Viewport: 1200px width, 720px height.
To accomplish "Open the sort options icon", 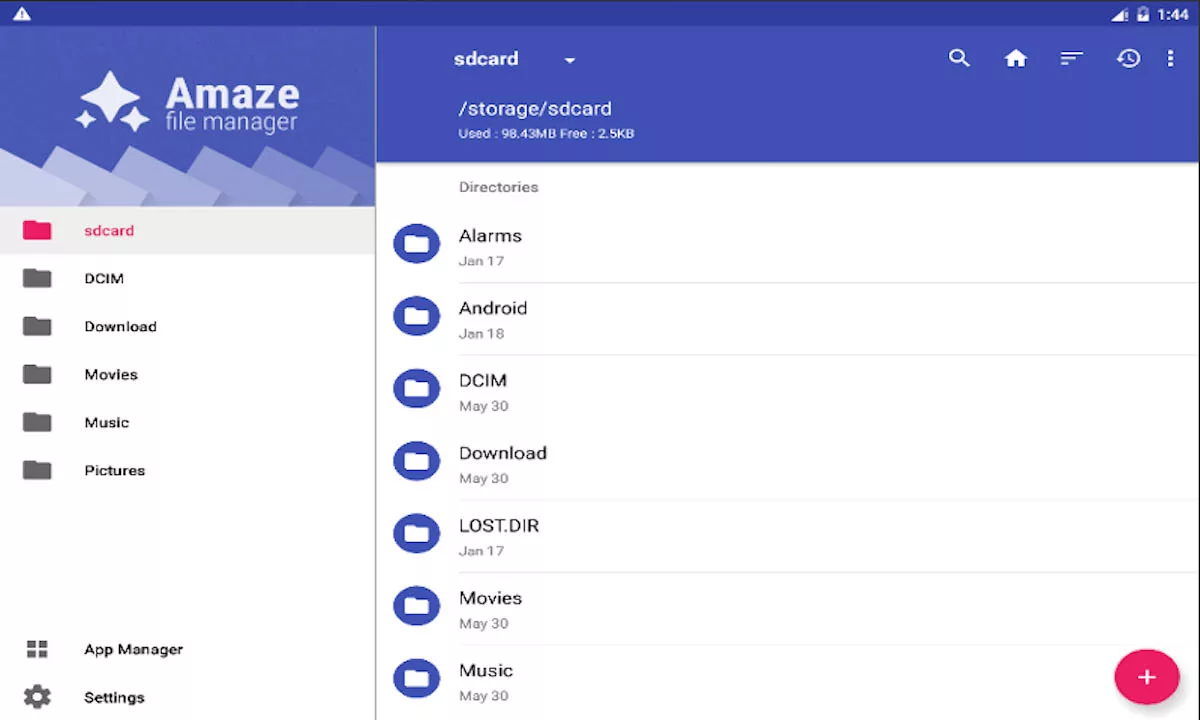I will (1072, 59).
